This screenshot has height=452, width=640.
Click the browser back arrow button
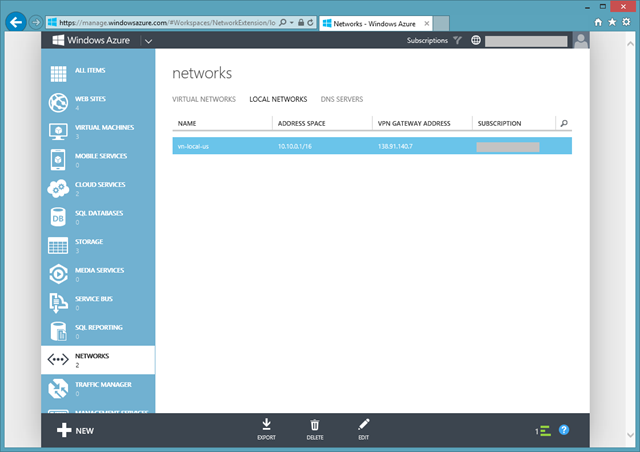coord(16,22)
